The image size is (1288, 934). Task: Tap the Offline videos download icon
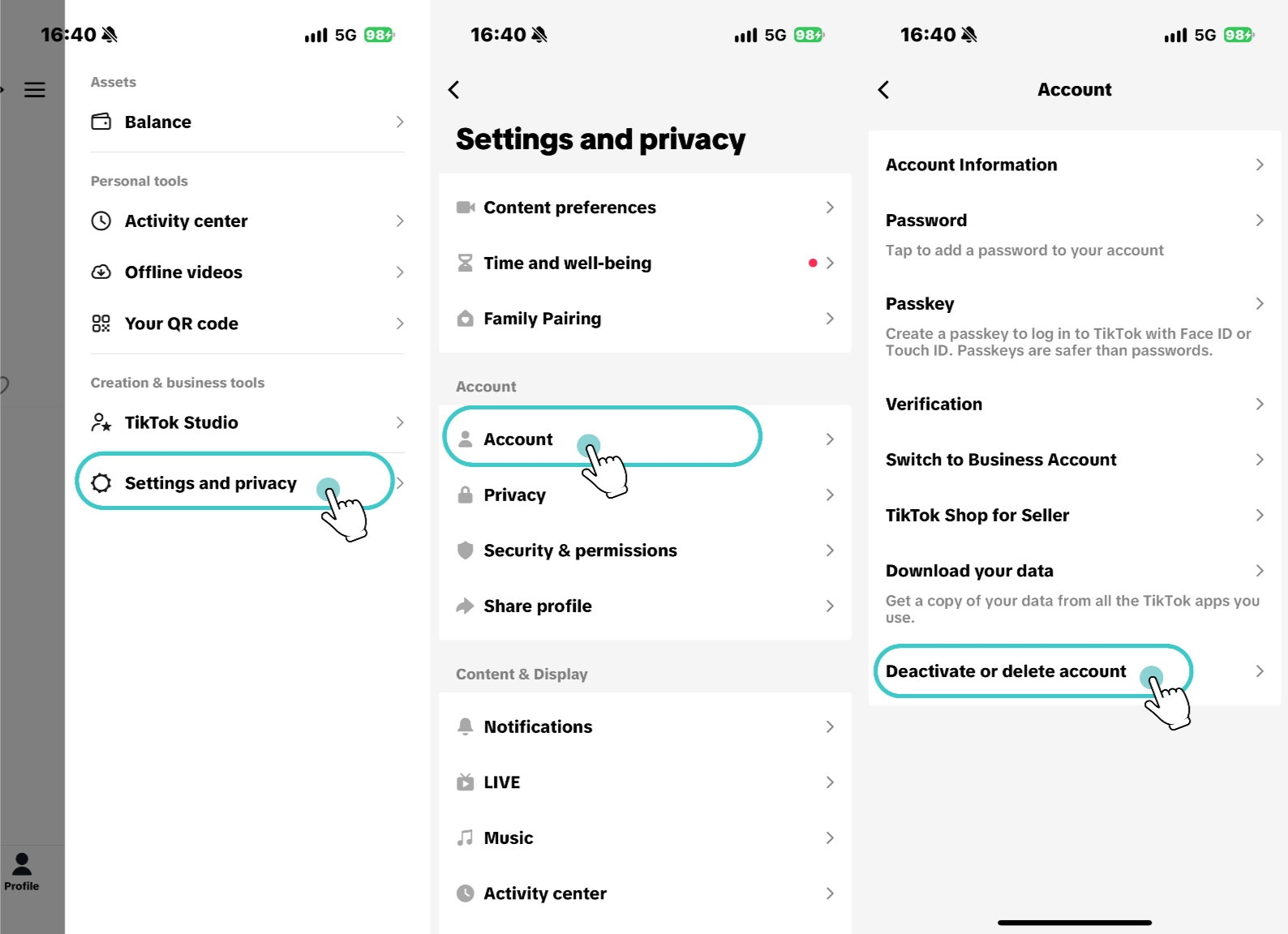101,272
